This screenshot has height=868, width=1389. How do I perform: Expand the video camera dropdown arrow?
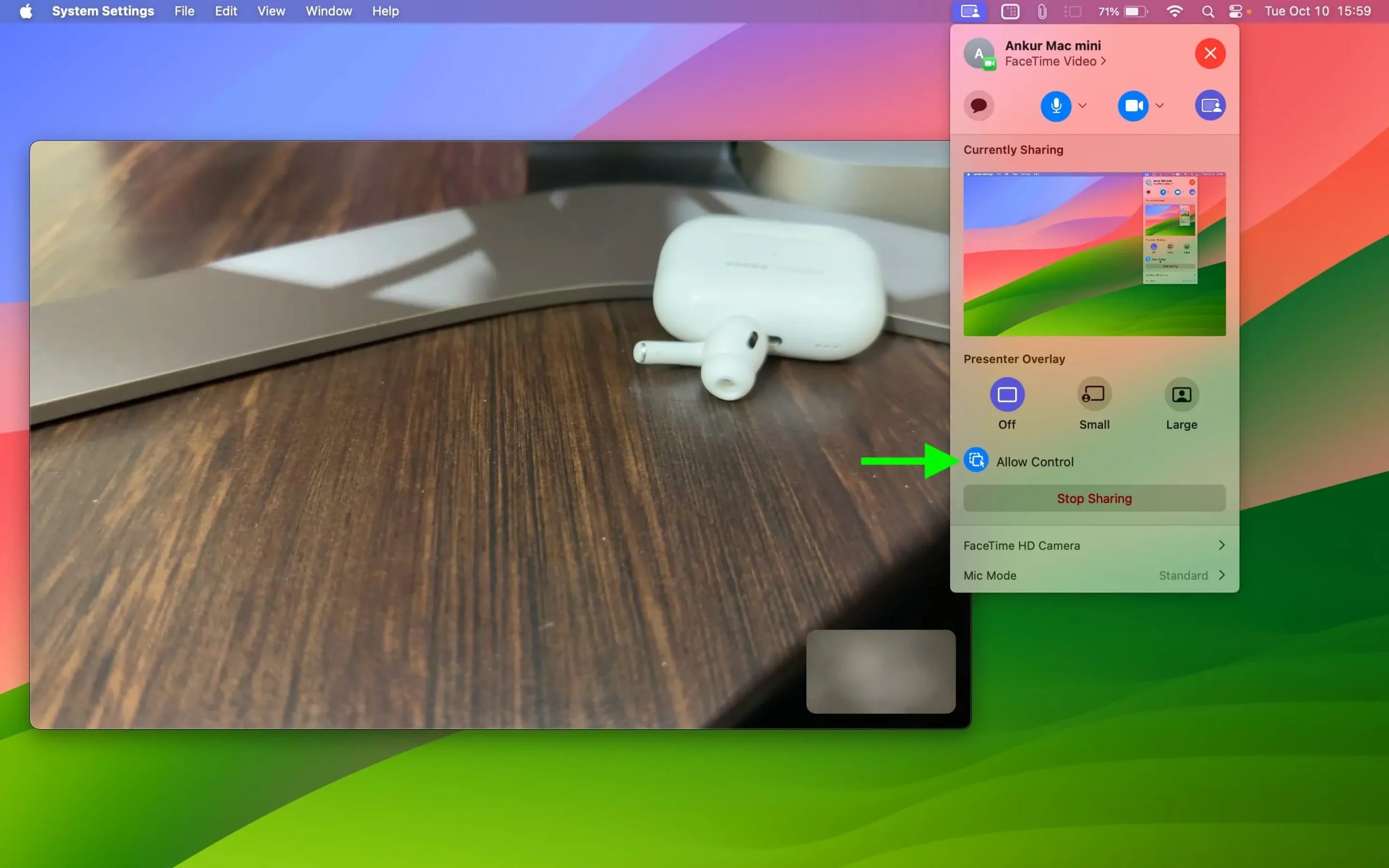(1160, 105)
